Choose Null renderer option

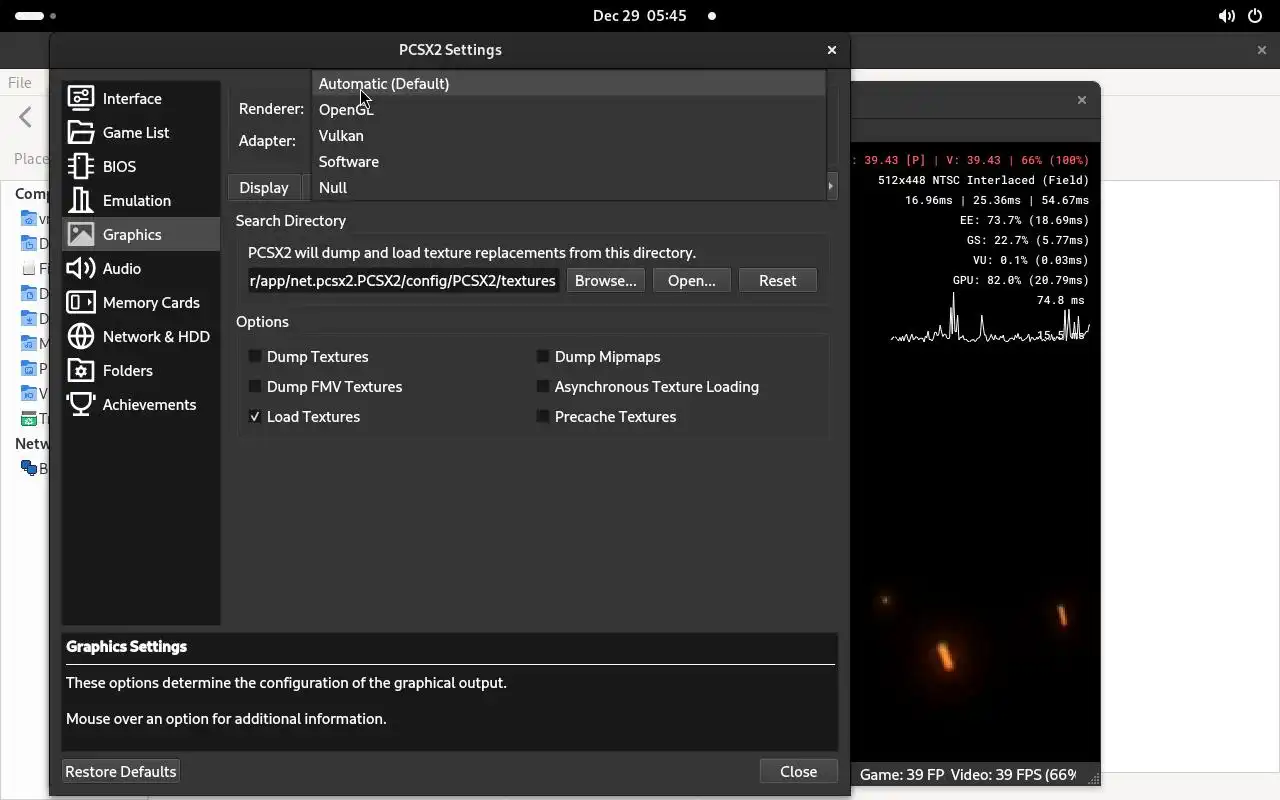[569, 187]
